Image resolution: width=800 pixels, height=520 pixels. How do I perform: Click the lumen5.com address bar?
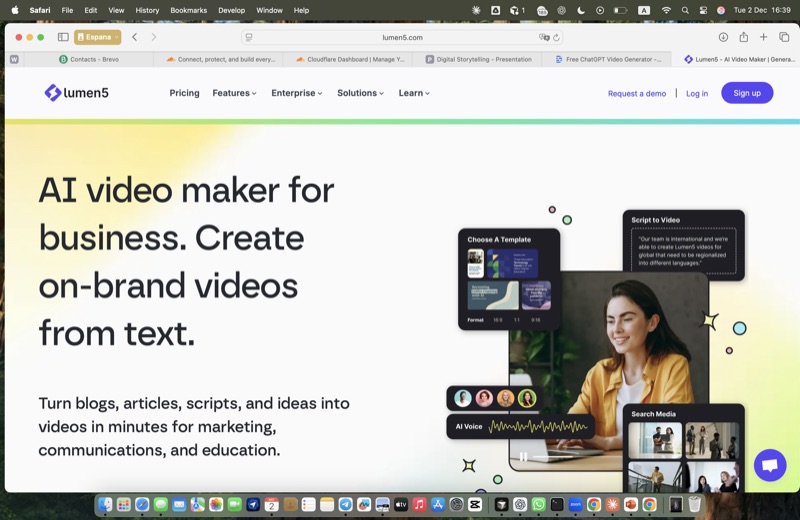(x=402, y=37)
